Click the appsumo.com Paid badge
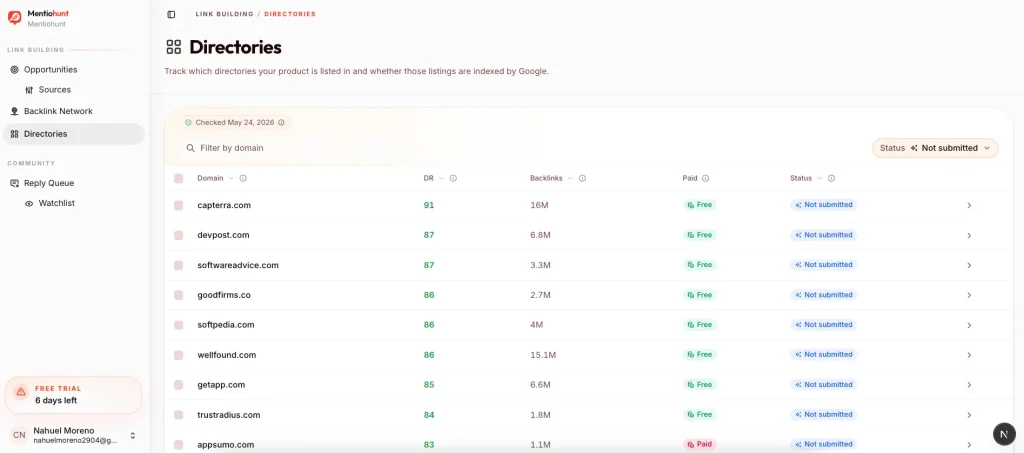The image size is (1024, 453). [x=699, y=445]
